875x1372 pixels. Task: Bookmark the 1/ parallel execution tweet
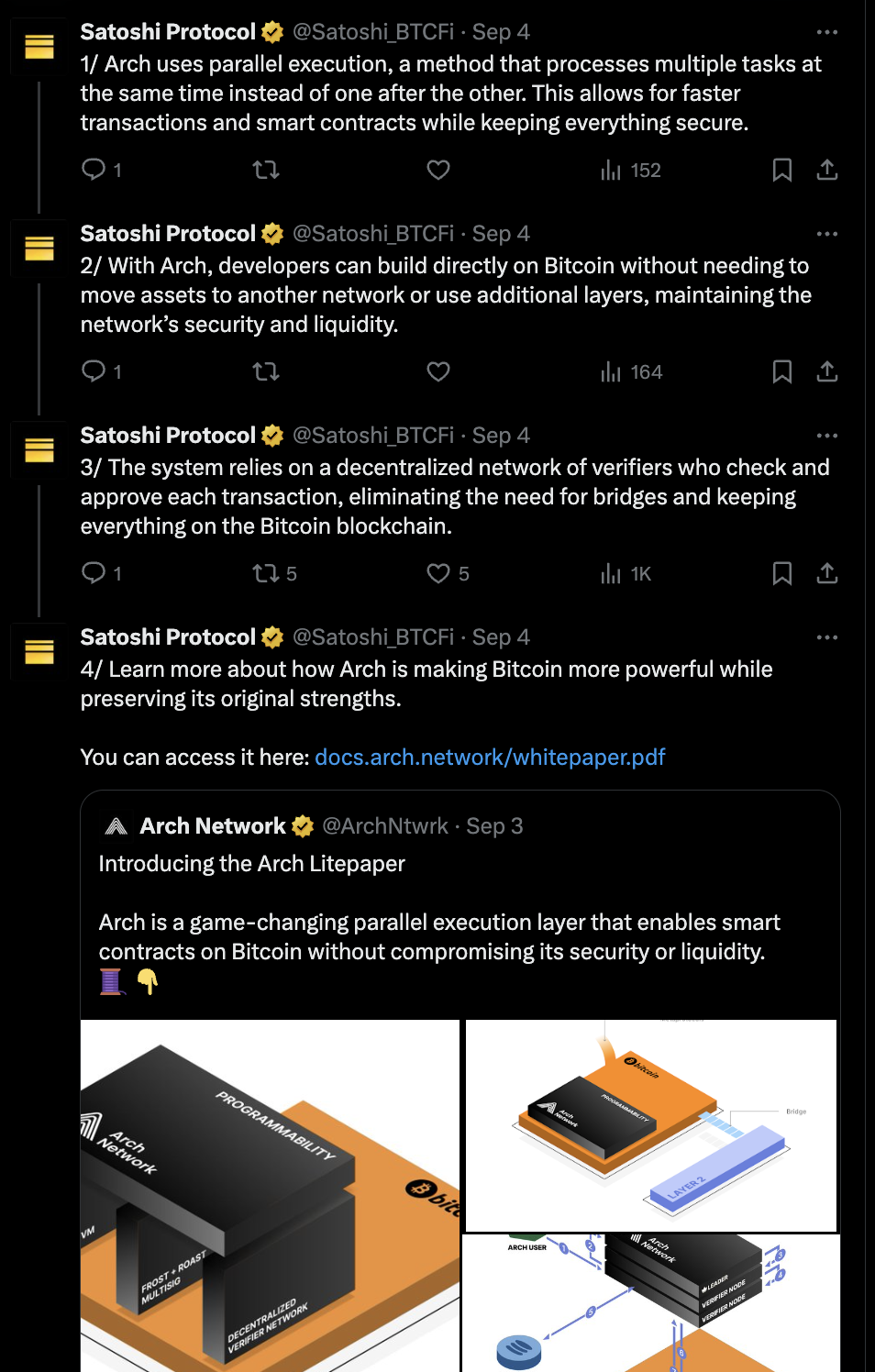pyautogui.click(x=782, y=170)
